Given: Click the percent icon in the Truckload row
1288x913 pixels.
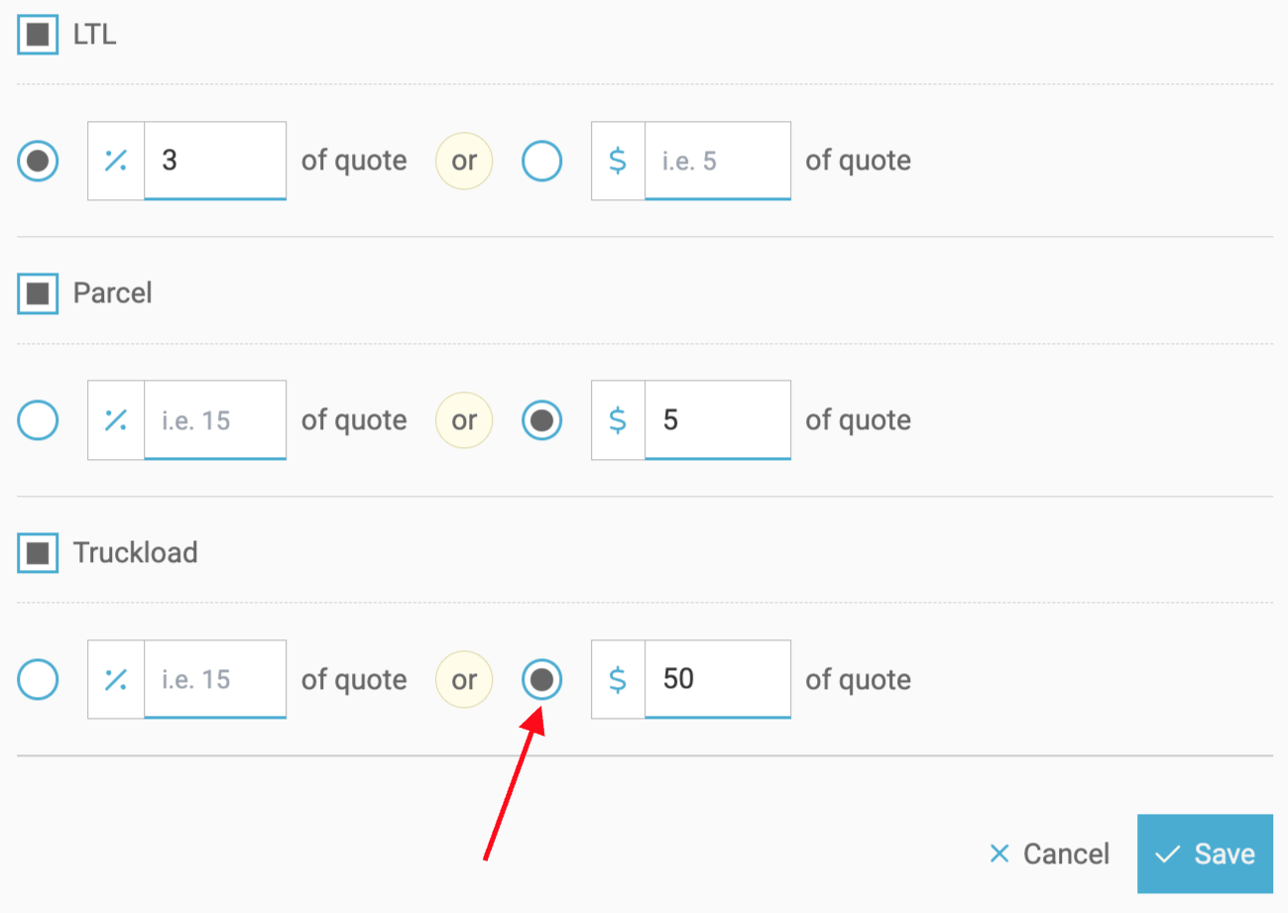Looking at the screenshot, I should coord(114,679).
